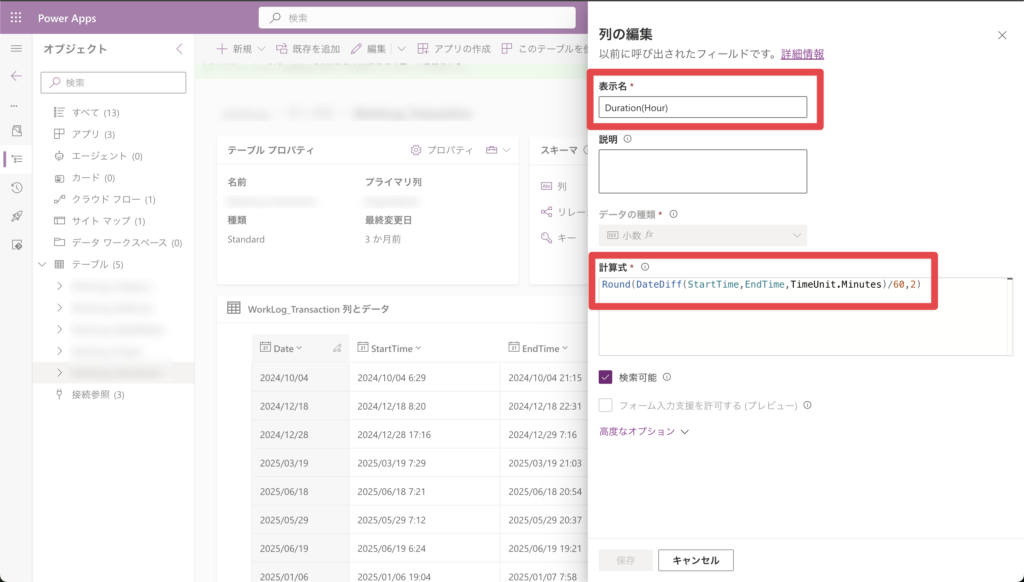Screen dimensions: 1024x582
Task: Click the back arrow icon in left rail
Action: pos(16,76)
